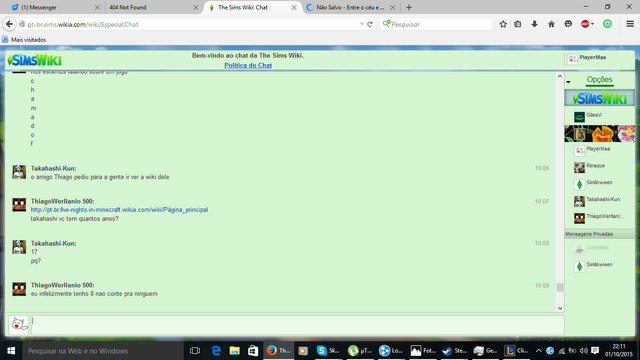The image size is (640, 360).
Task: Click the chat scrollbar down arrow
Action: pos(560,308)
